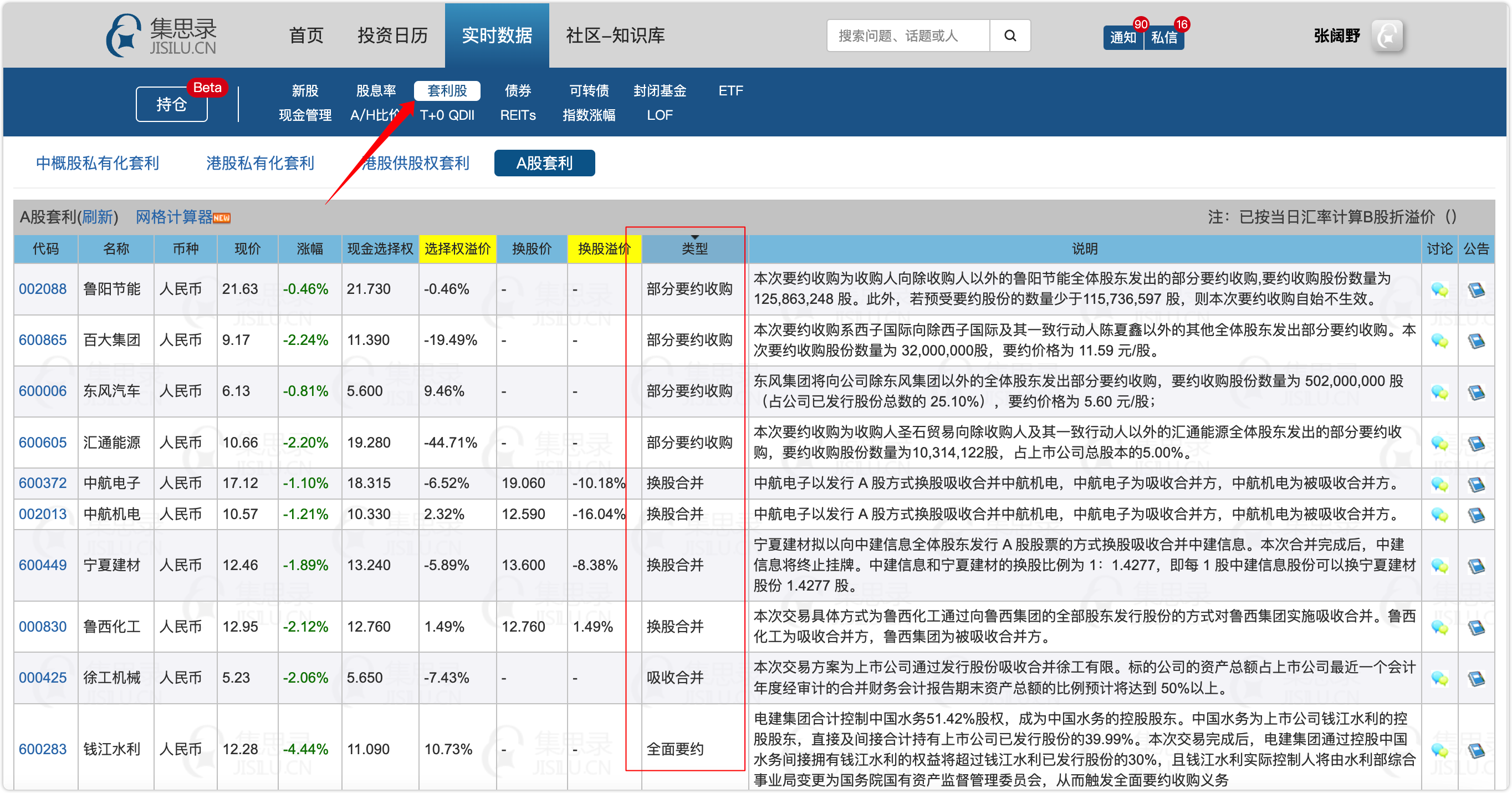This screenshot has width=1512, height=793.
Task: Open the 可转债 data section
Action: coord(589,90)
